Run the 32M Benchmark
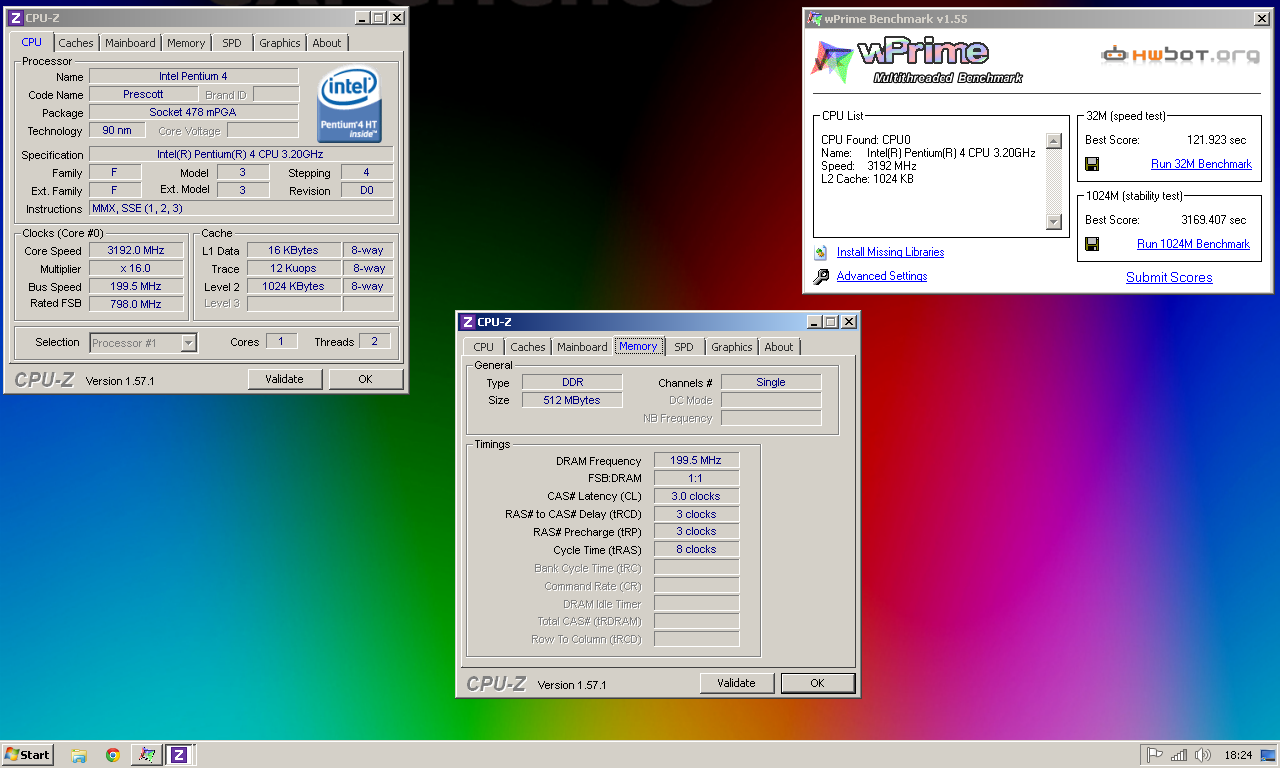Screen dimensions: 1280x768 (x=1201, y=164)
